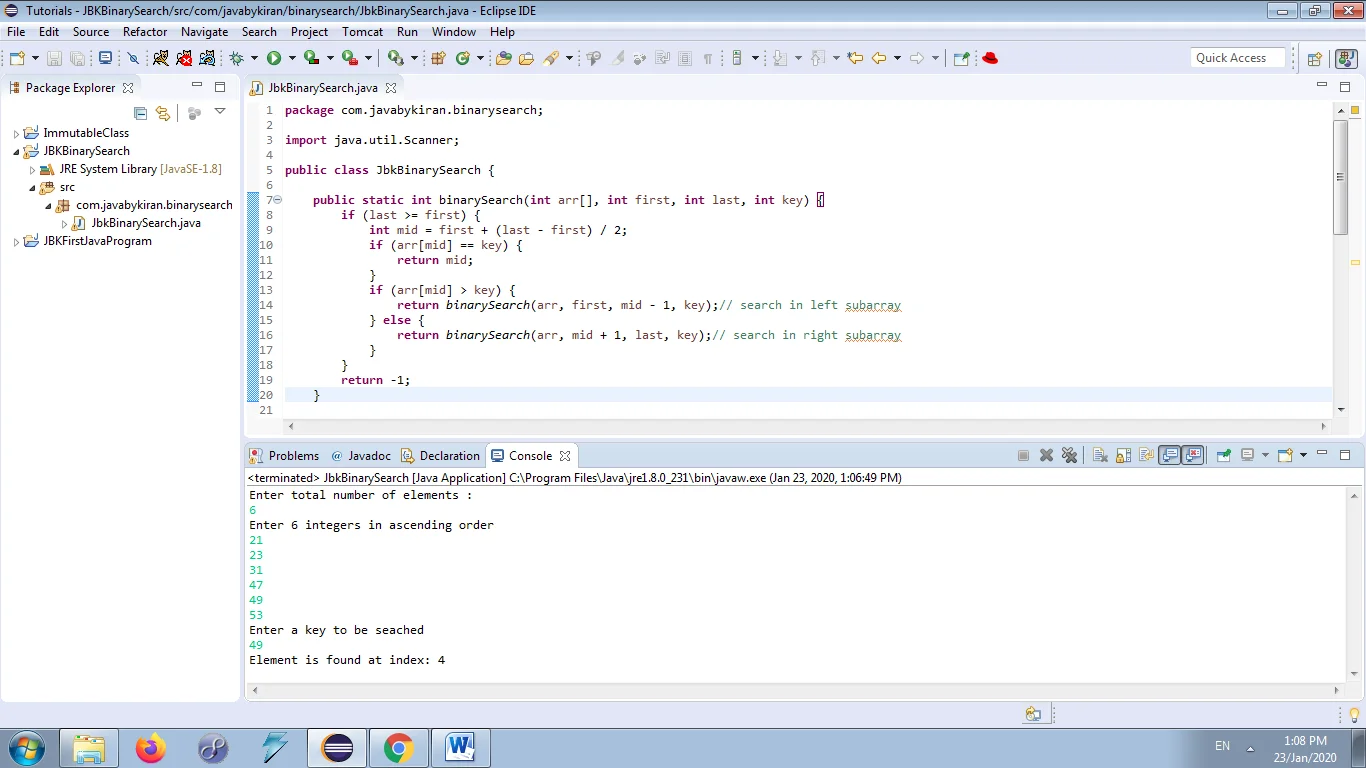This screenshot has height=768, width=1366.
Task: Click the Quick Access search field
Action: [1237, 57]
